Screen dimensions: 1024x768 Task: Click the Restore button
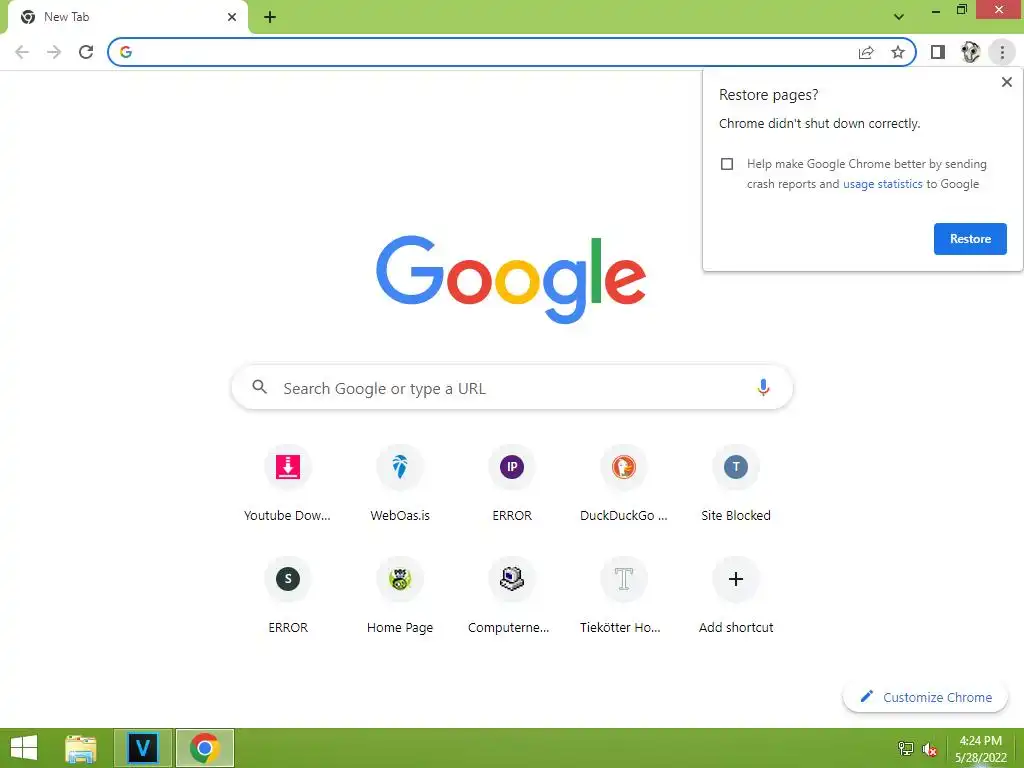(x=970, y=239)
